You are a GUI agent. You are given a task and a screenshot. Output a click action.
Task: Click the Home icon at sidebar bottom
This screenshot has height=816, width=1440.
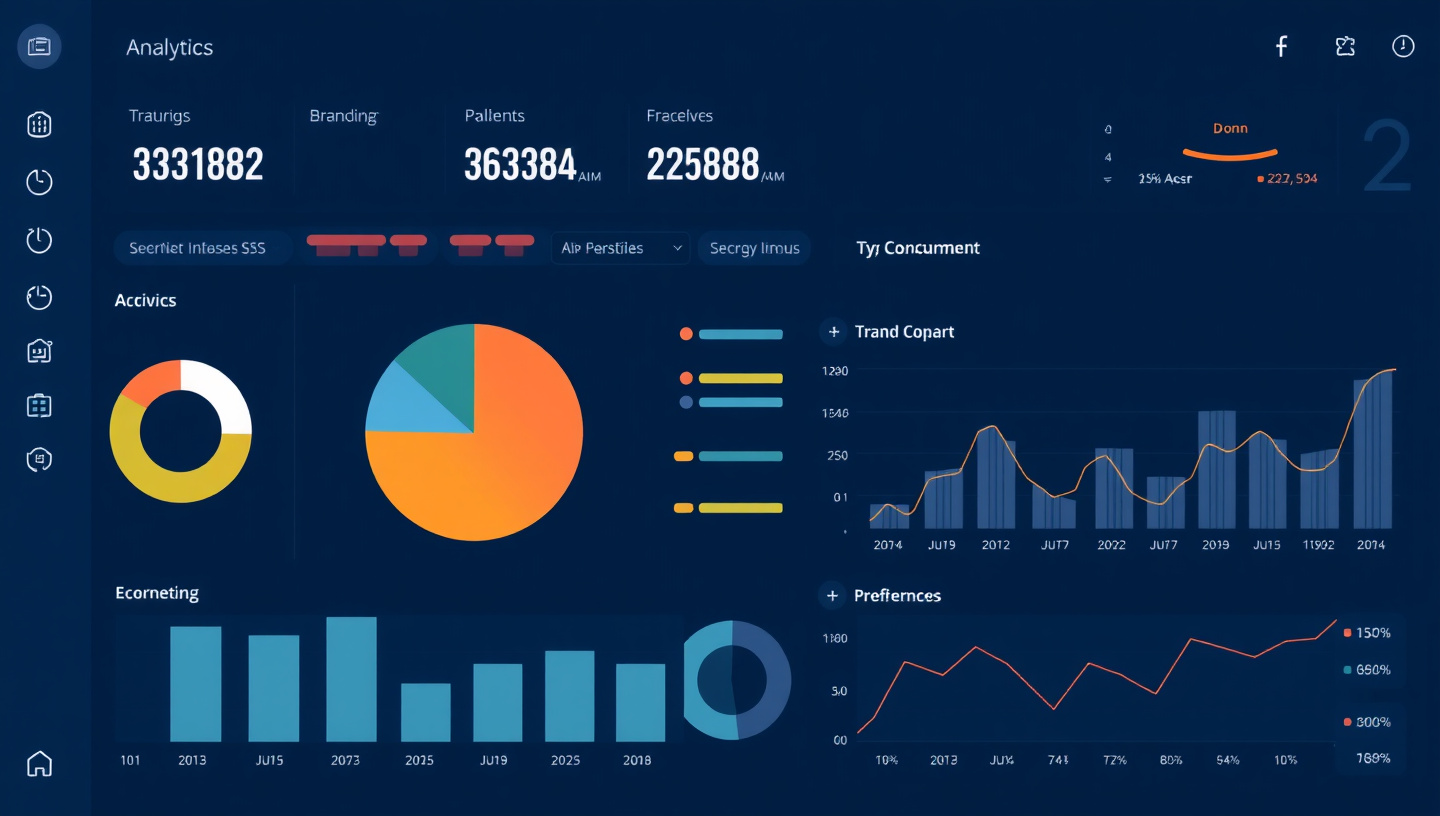coord(39,764)
